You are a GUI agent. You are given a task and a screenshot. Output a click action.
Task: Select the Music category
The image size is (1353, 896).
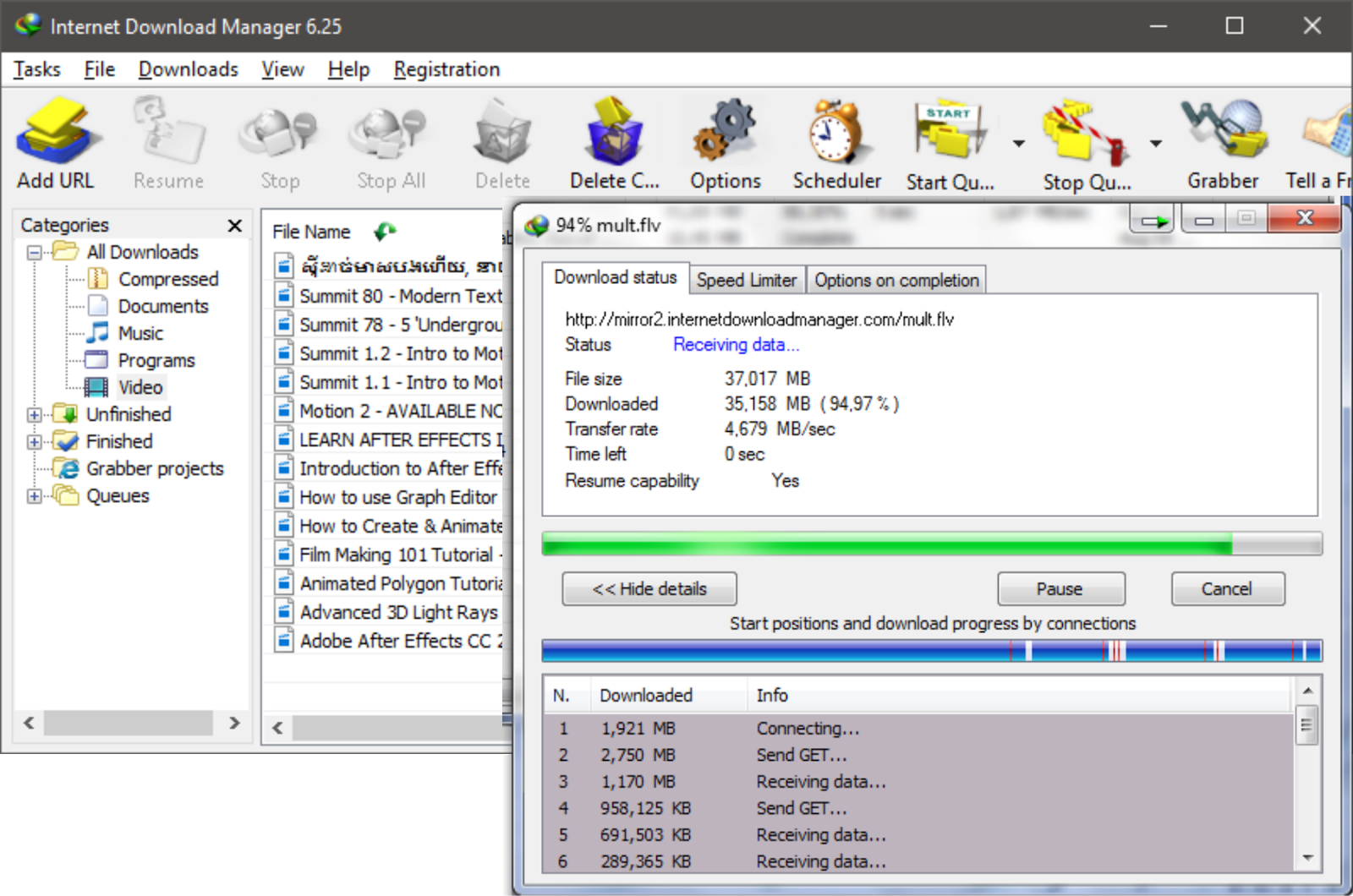pyautogui.click(x=126, y=333)
